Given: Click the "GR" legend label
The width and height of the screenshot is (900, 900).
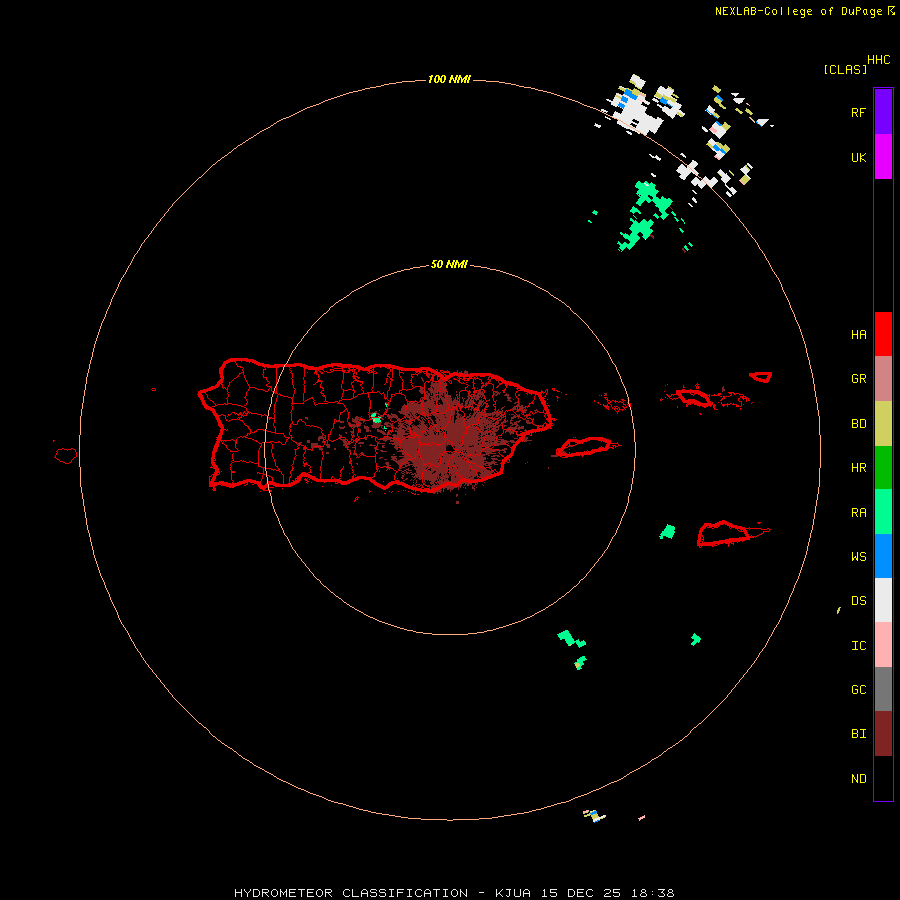Looking at the screenshot, I should (858, 379).
